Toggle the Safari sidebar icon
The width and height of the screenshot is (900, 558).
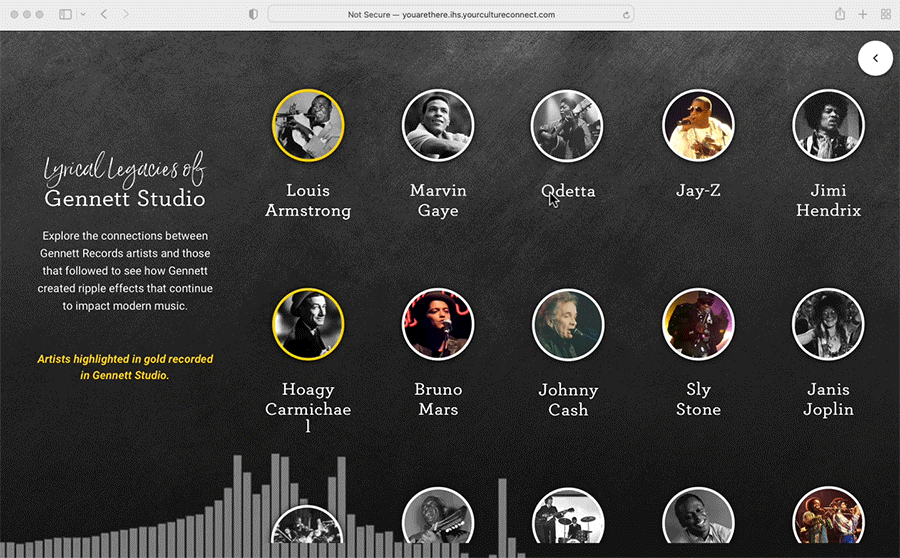click(x=65, y=14)
